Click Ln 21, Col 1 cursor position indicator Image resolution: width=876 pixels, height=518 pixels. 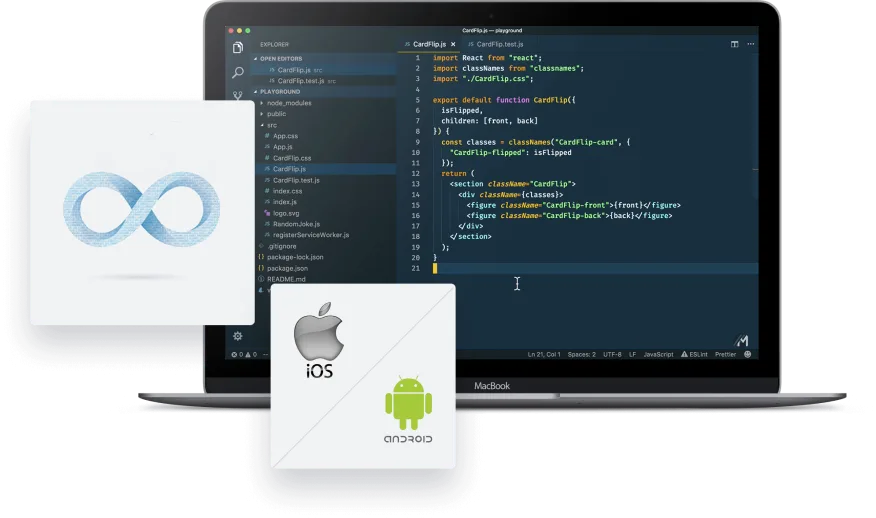(544, 354)
